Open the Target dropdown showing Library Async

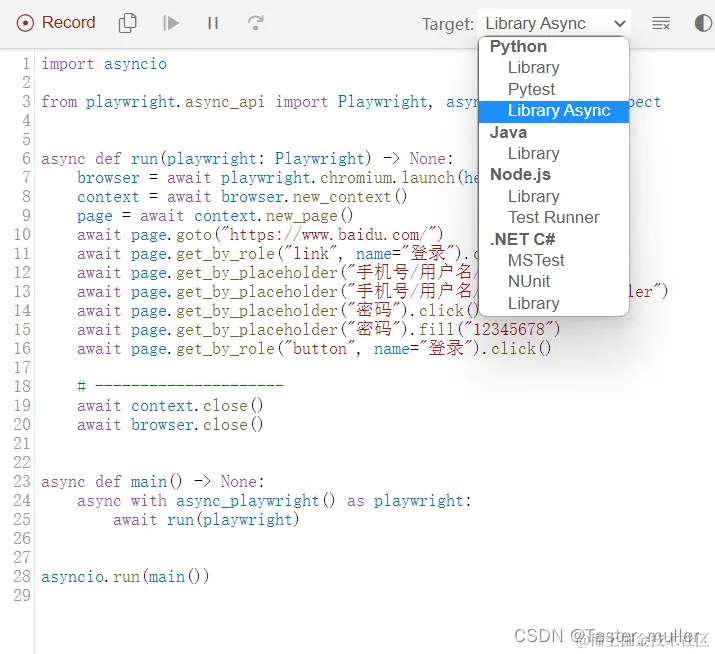point(554,23)
